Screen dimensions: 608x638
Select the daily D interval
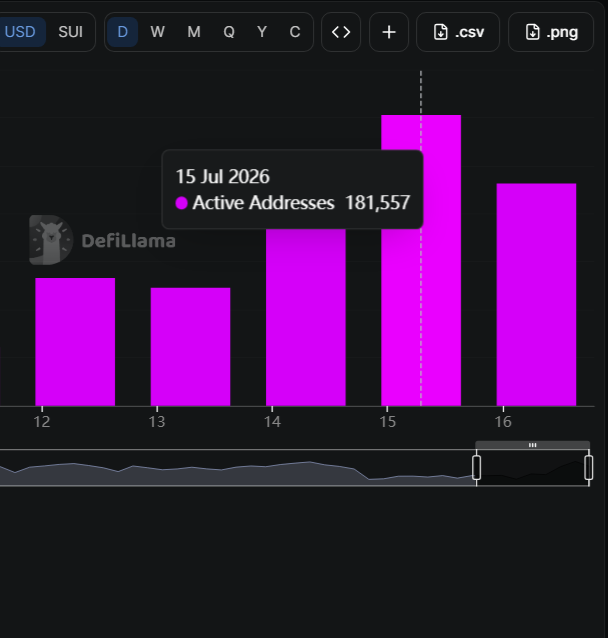coord(122,32)
